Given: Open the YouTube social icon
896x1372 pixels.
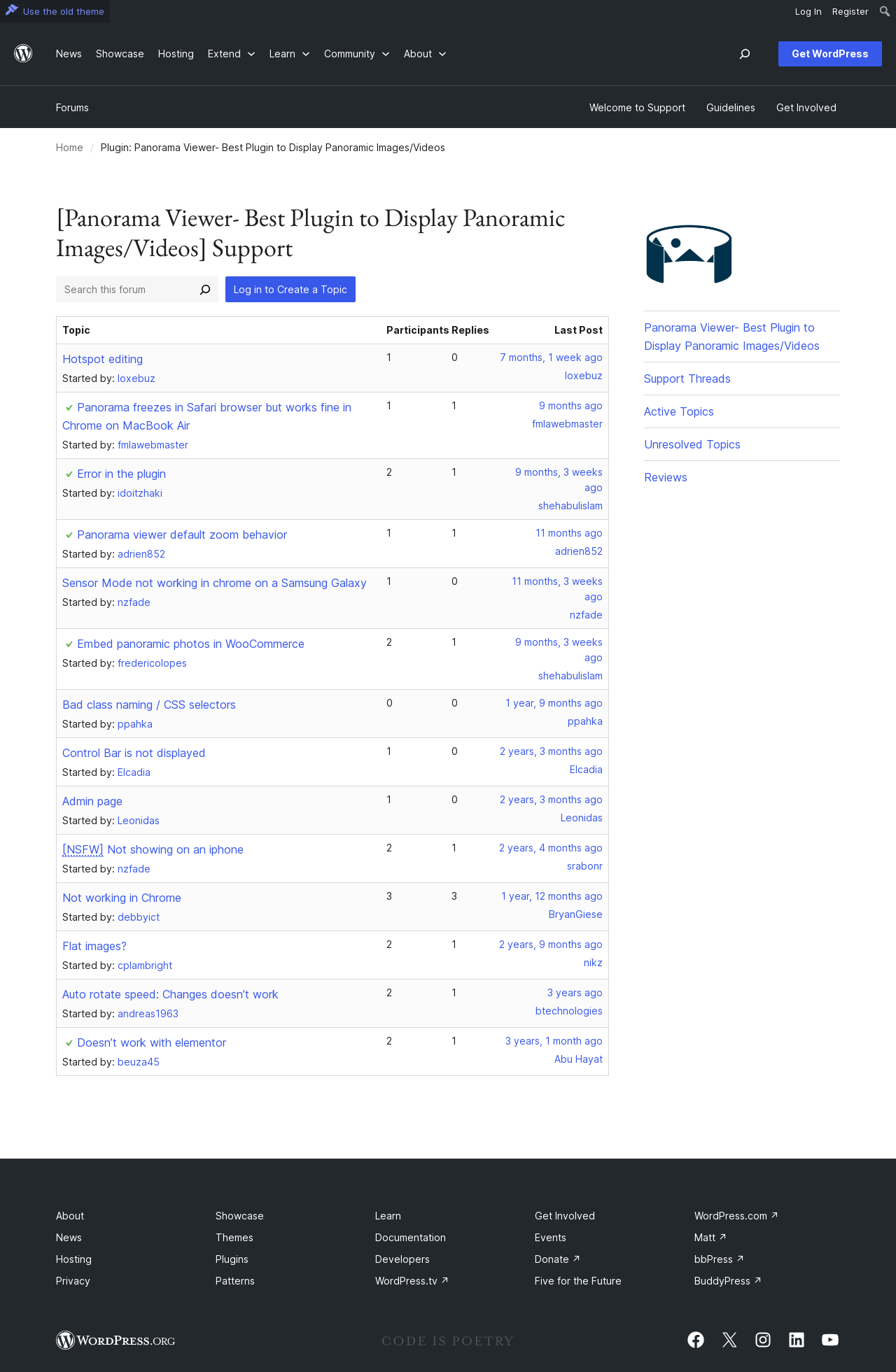Looking at the screenshot, I should point(830,1340).
